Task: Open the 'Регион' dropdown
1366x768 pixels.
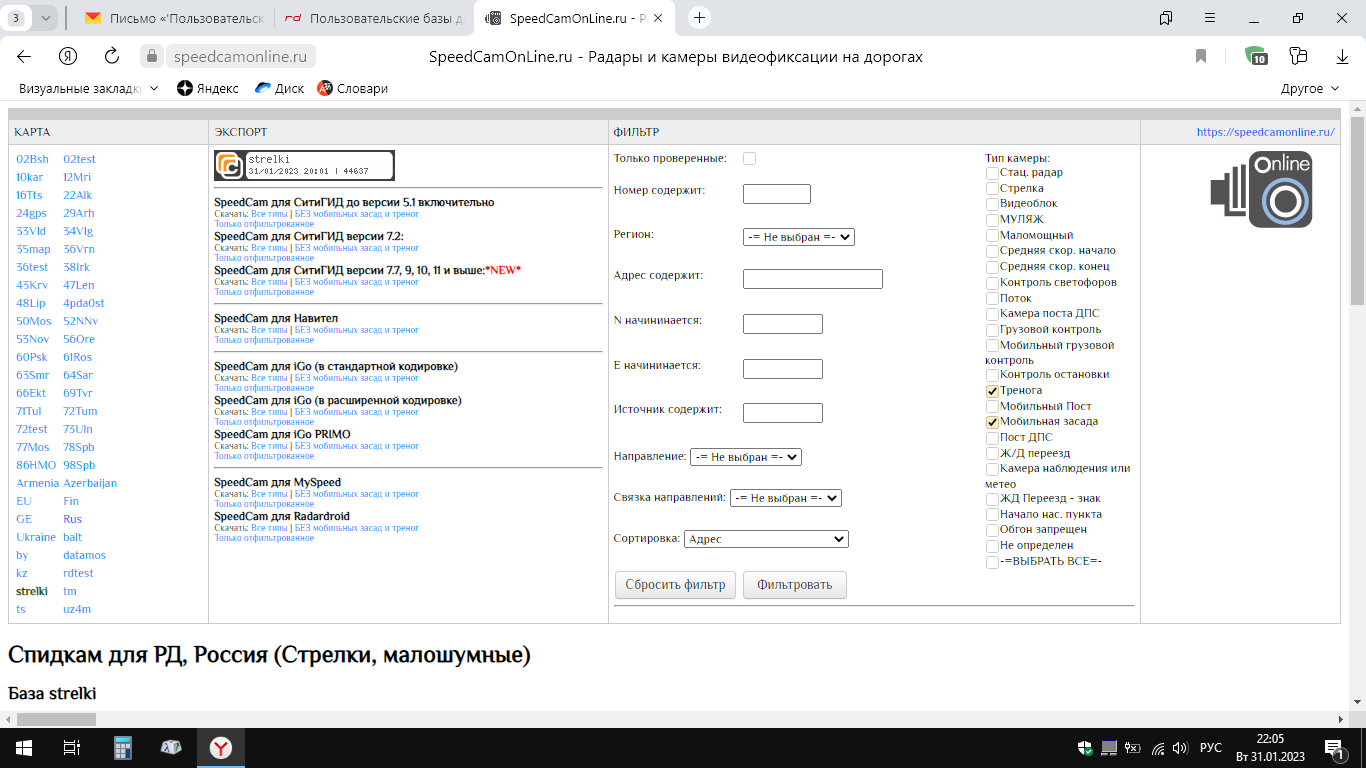Action: click(798, 237)
